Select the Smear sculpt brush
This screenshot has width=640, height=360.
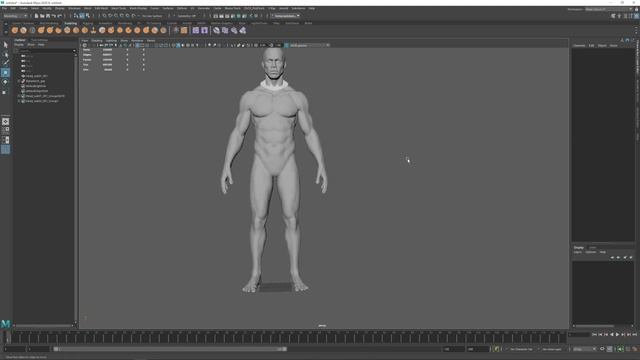click(137, 30)
